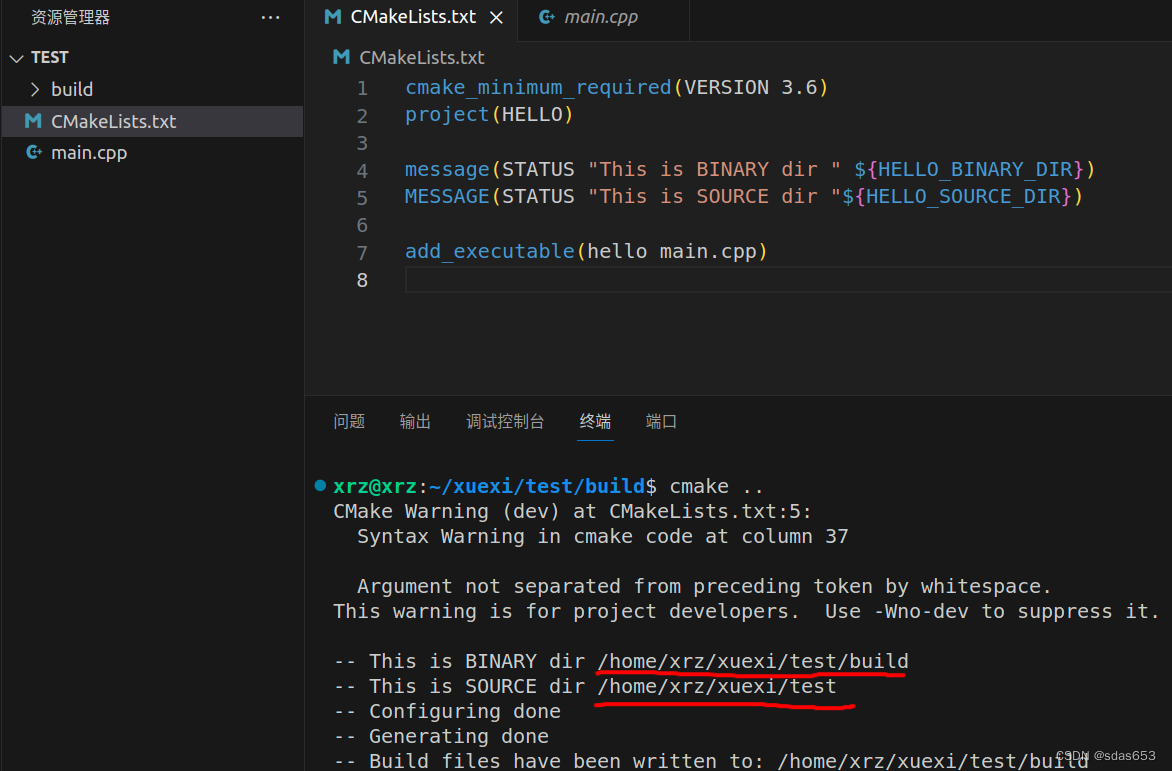Click the M file icon in the editor title breadcrumb
The image size is (1172, 771).
click(x=341, y=57)
